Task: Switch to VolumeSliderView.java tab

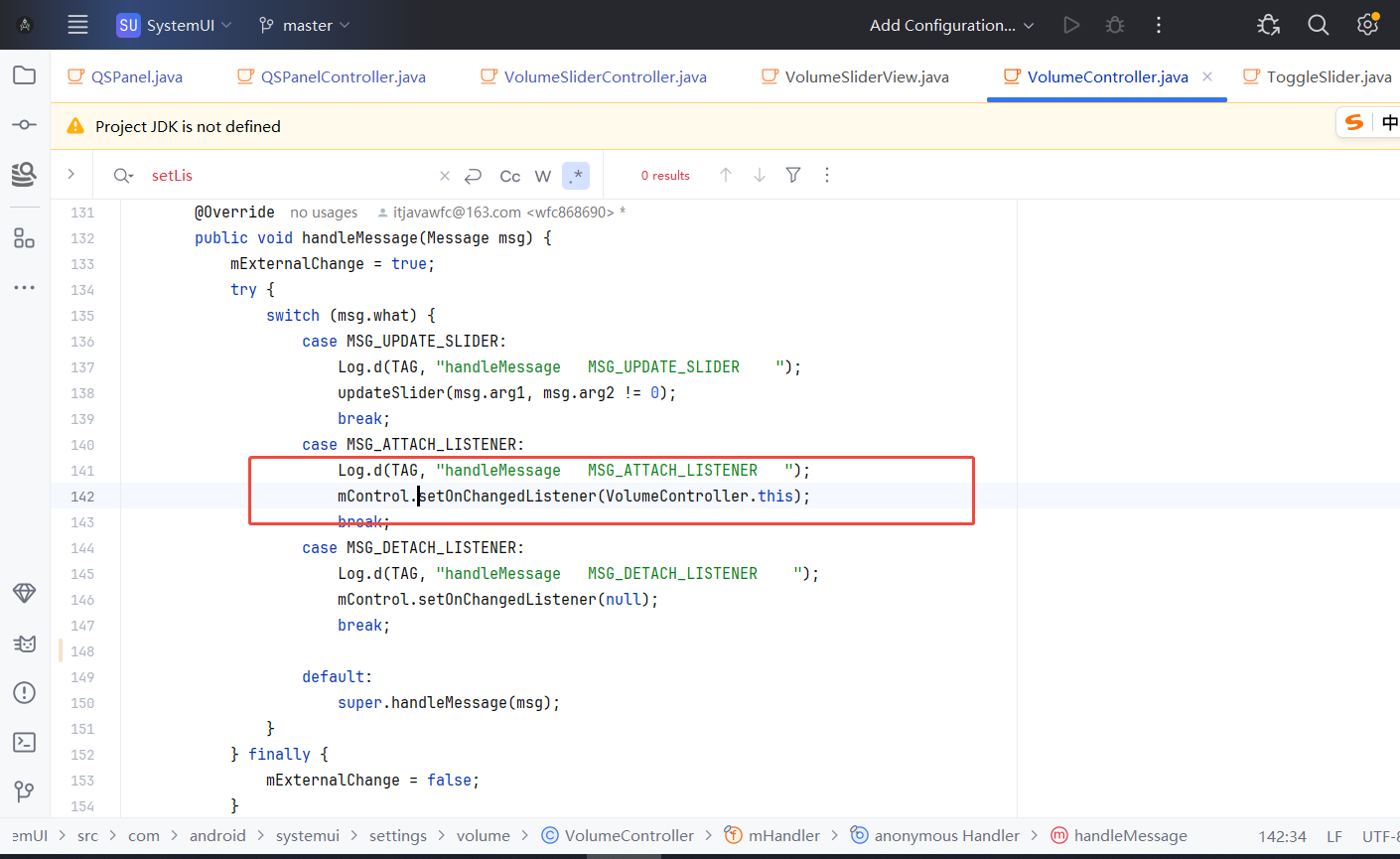Action: (x=855, y=76)
